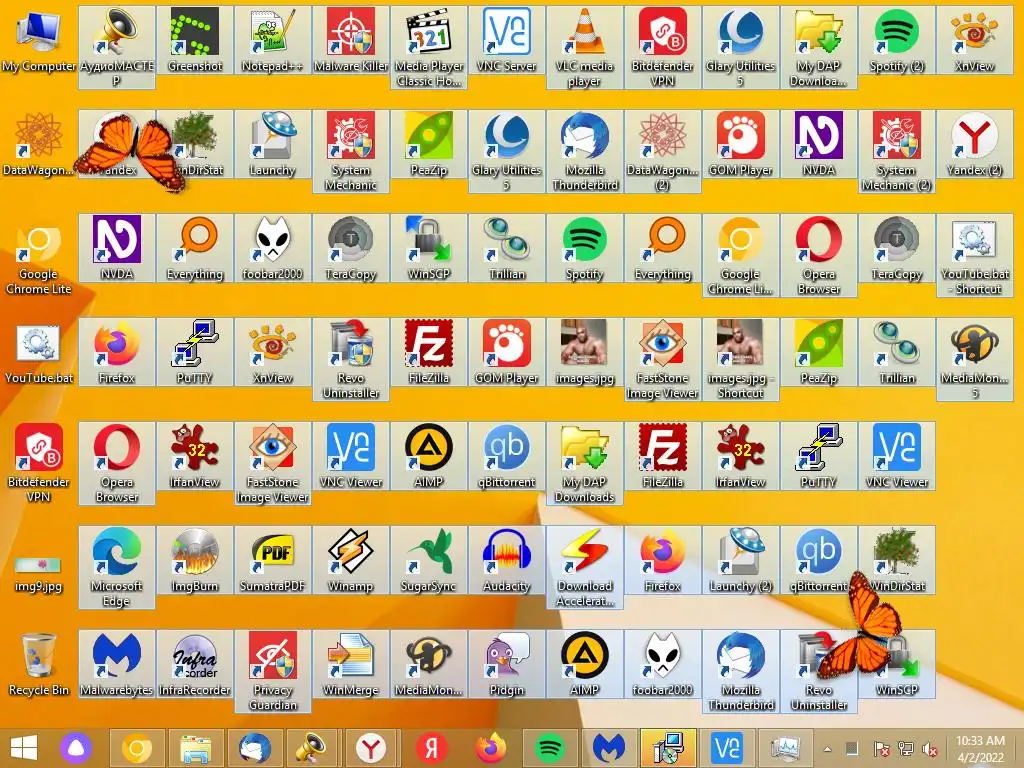Viewport: 1024px width, 768px height.
Task: Open the red Я Yandex taskbar icon
Action: [x=431, y=748]
